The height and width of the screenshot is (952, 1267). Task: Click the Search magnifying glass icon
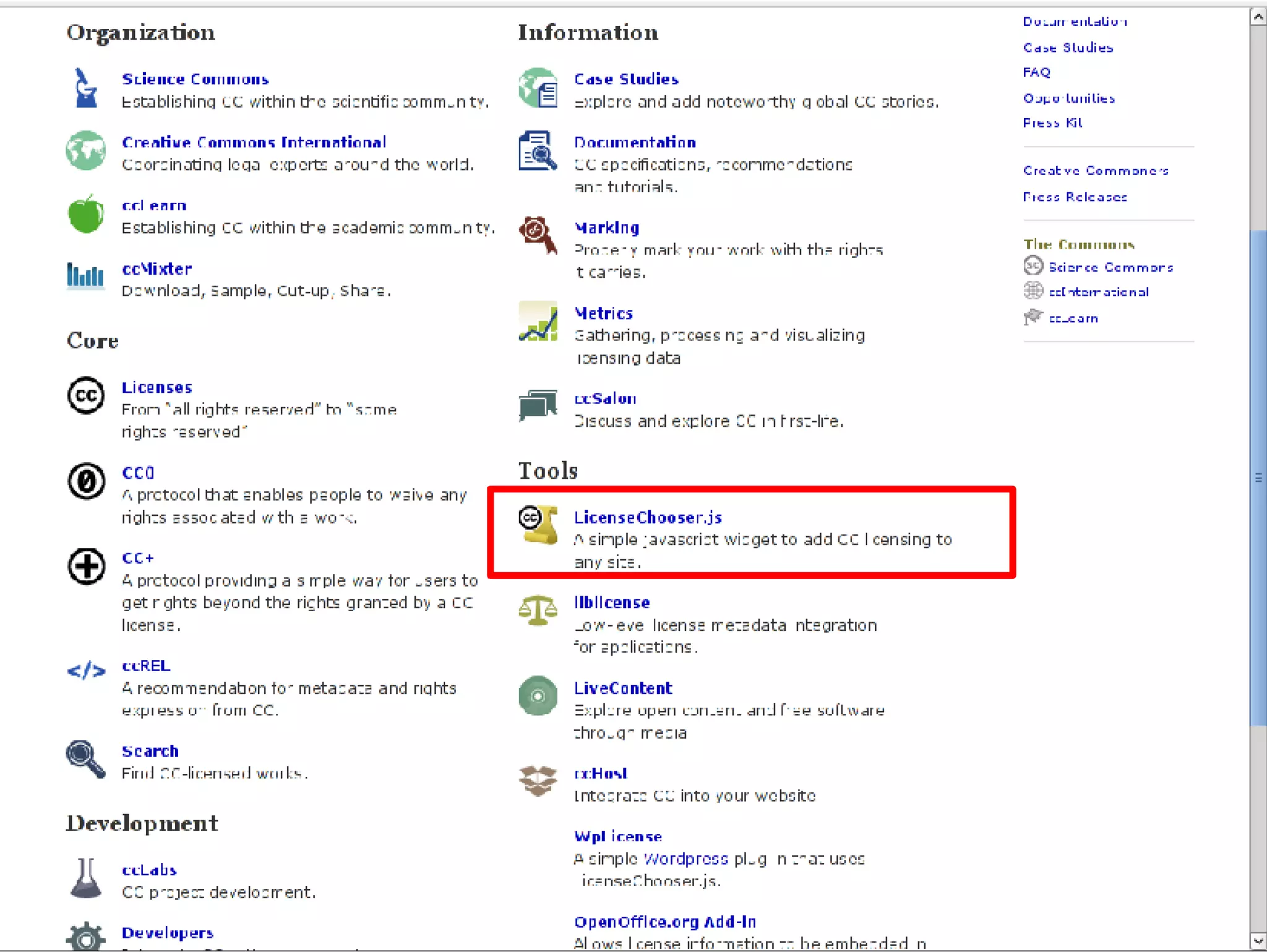pos(85,759)
